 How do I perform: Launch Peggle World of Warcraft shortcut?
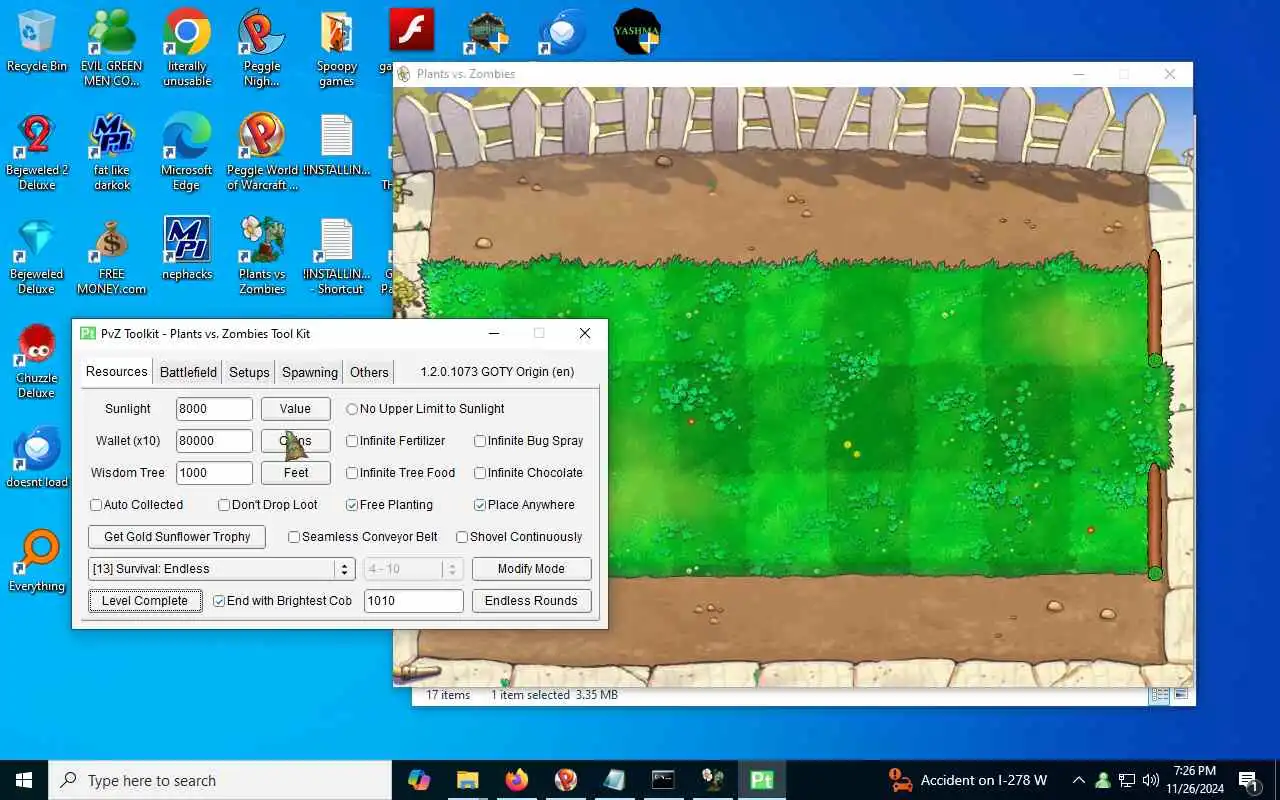[262, 151]
